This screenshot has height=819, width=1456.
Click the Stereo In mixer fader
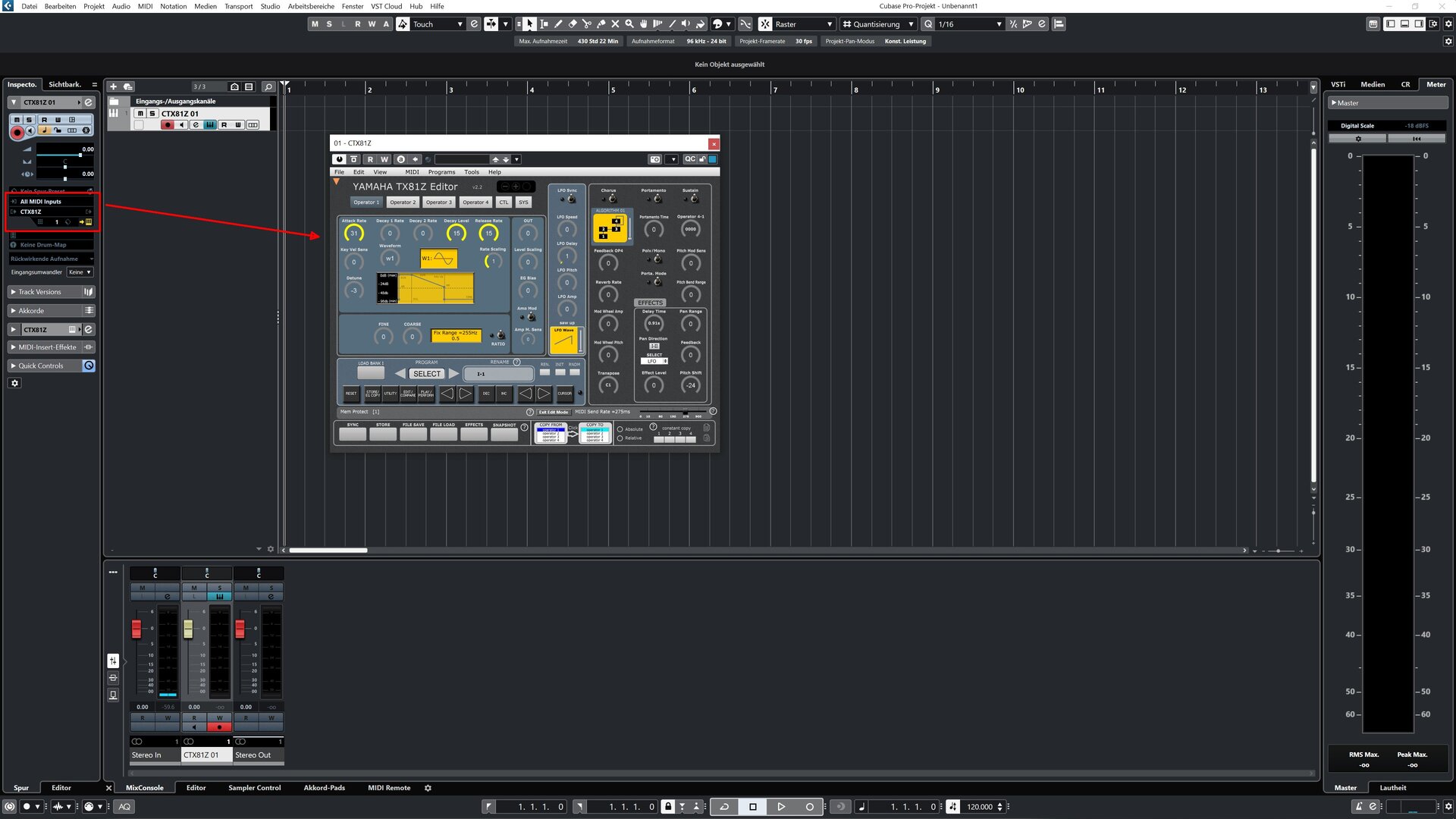click(136, 629)
